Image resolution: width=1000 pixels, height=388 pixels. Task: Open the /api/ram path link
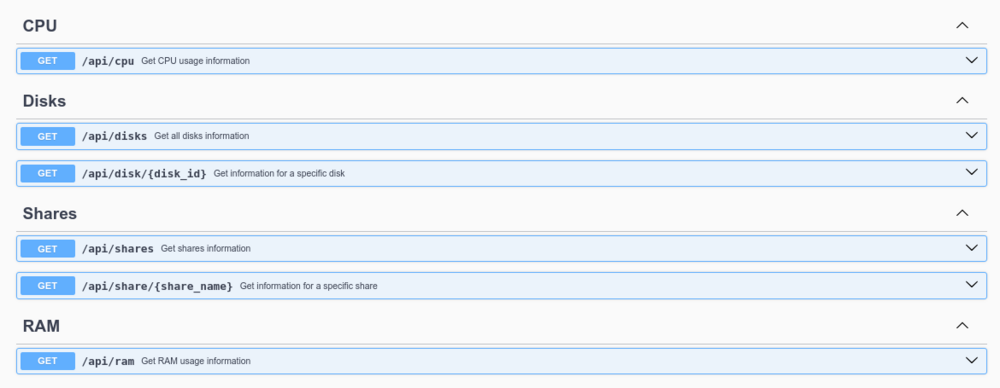tap(108, 361)
